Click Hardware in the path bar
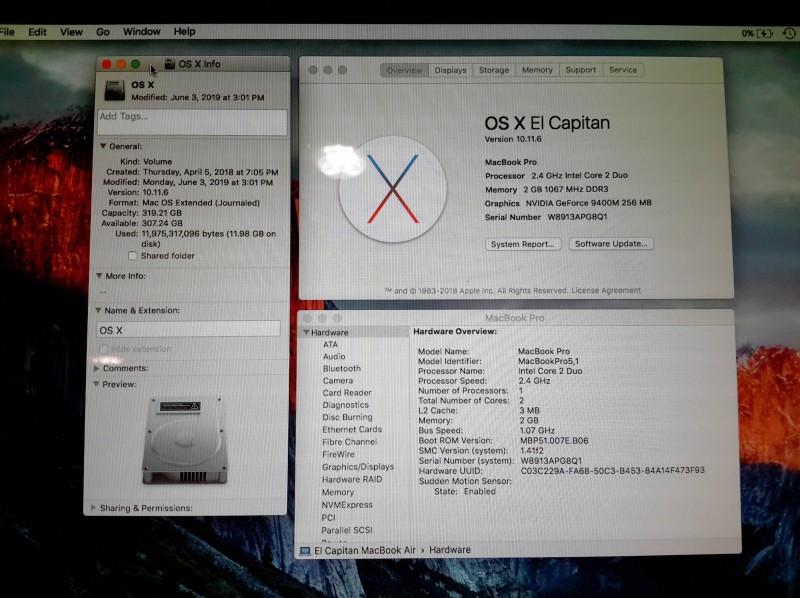Screen dimensions: 800x598 click(x=449, y=550)
